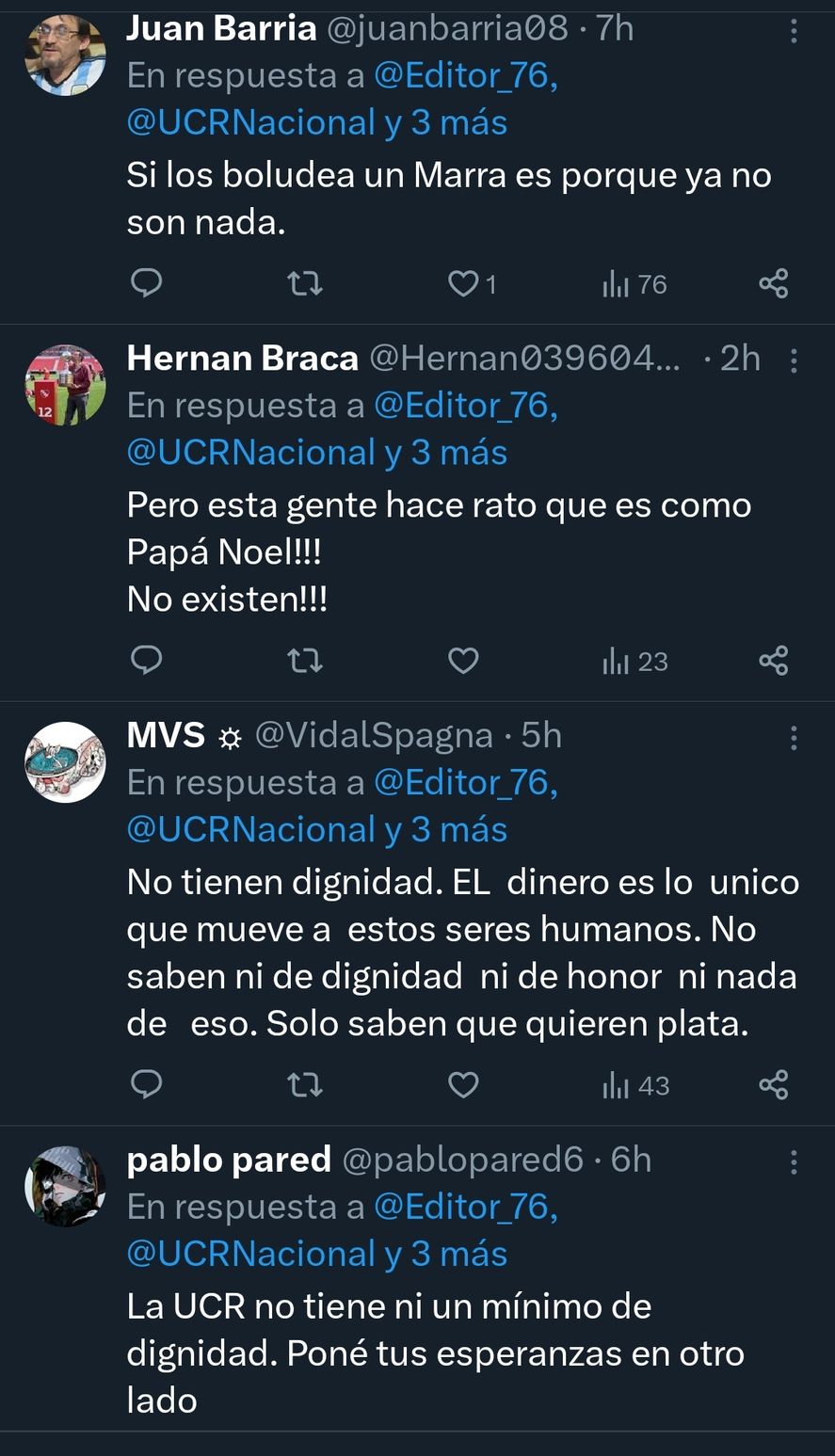
Task: Open pablo pared's profile picture
Action: [x=65, y=1186]
